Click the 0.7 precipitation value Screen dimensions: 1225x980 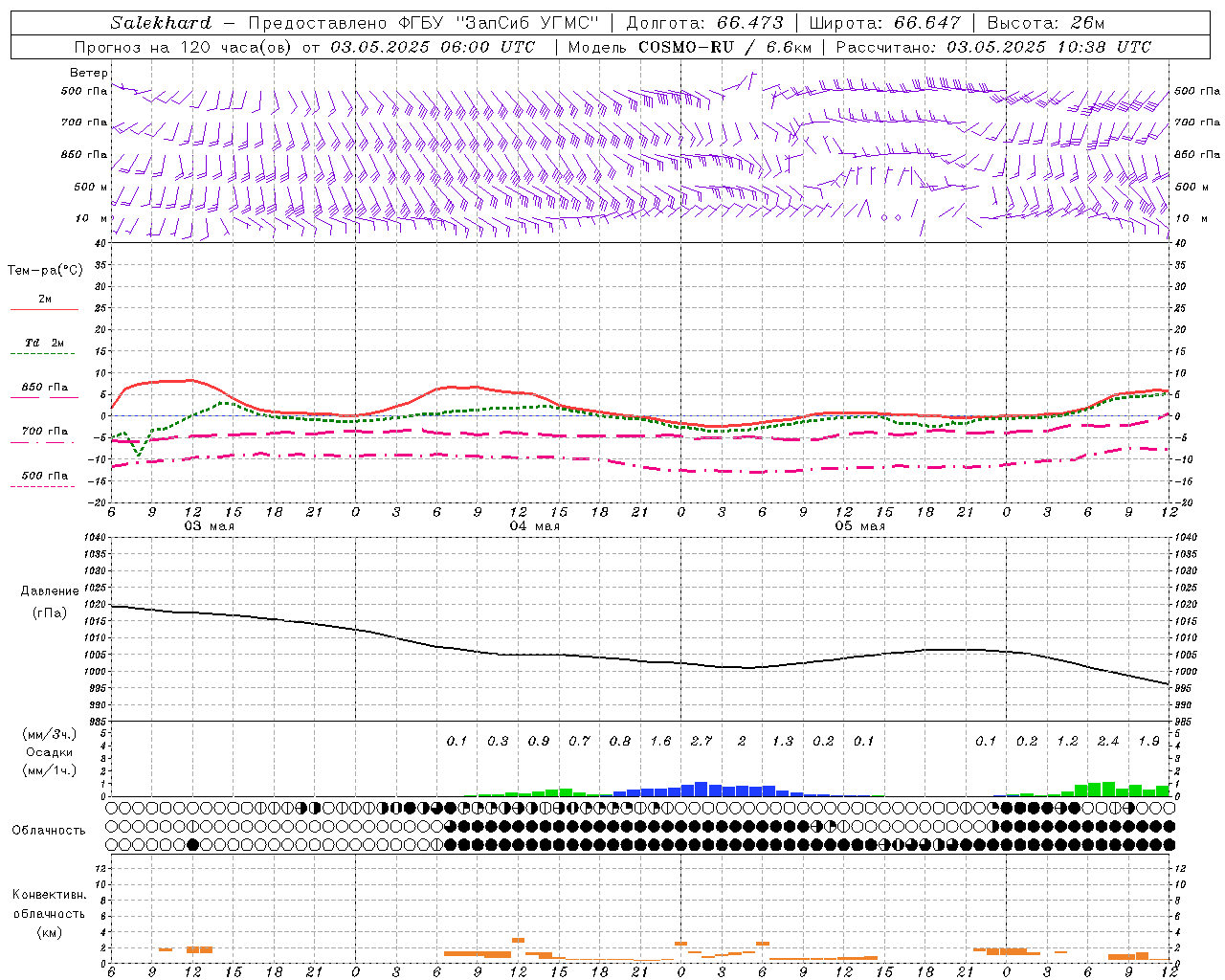point(579,741)
